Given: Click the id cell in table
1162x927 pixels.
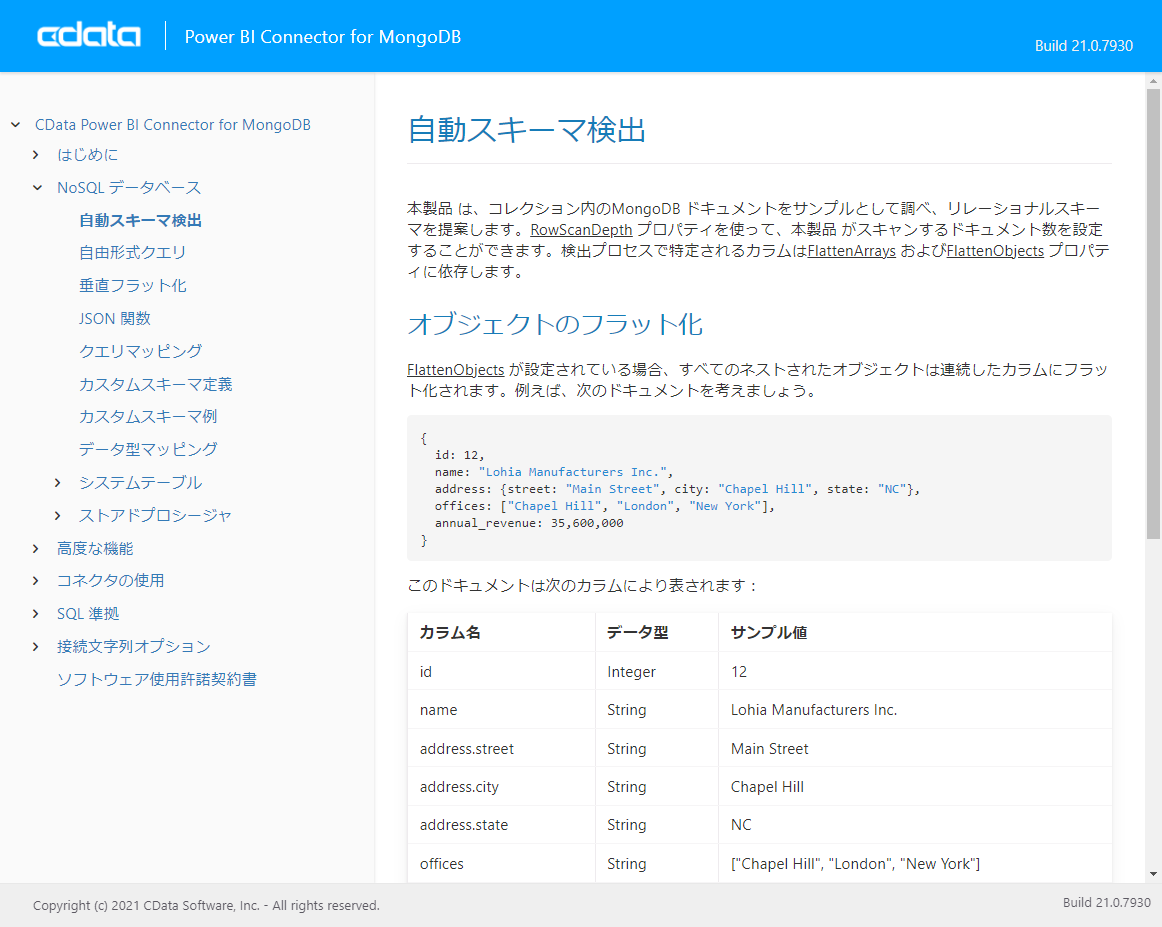Looking at the screenshot, I should 501,671.
